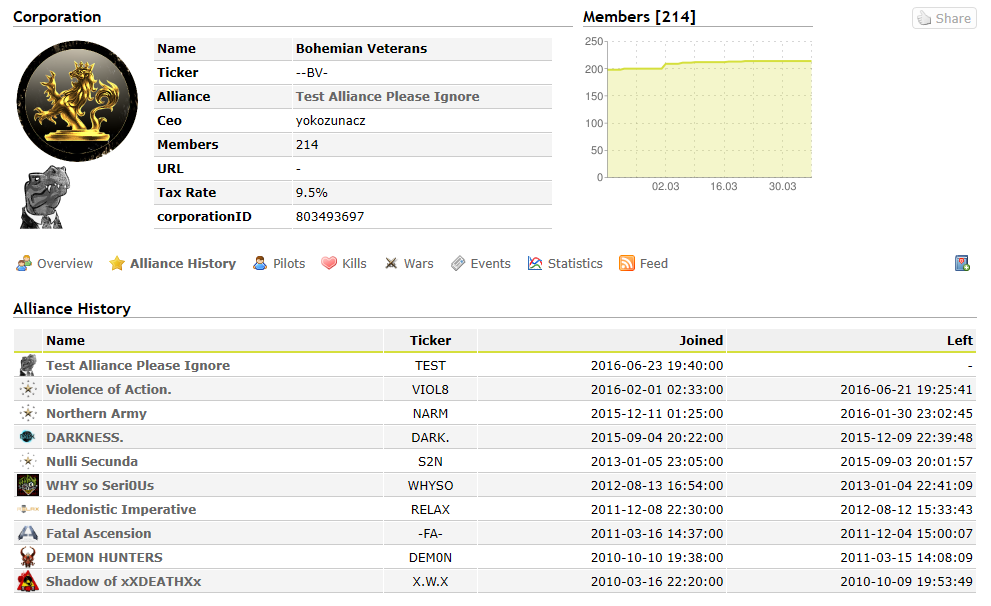The width and height of the screenshot is (991, 606).
Task: Select the VIOL8 ticker cell
Action: 430,390
